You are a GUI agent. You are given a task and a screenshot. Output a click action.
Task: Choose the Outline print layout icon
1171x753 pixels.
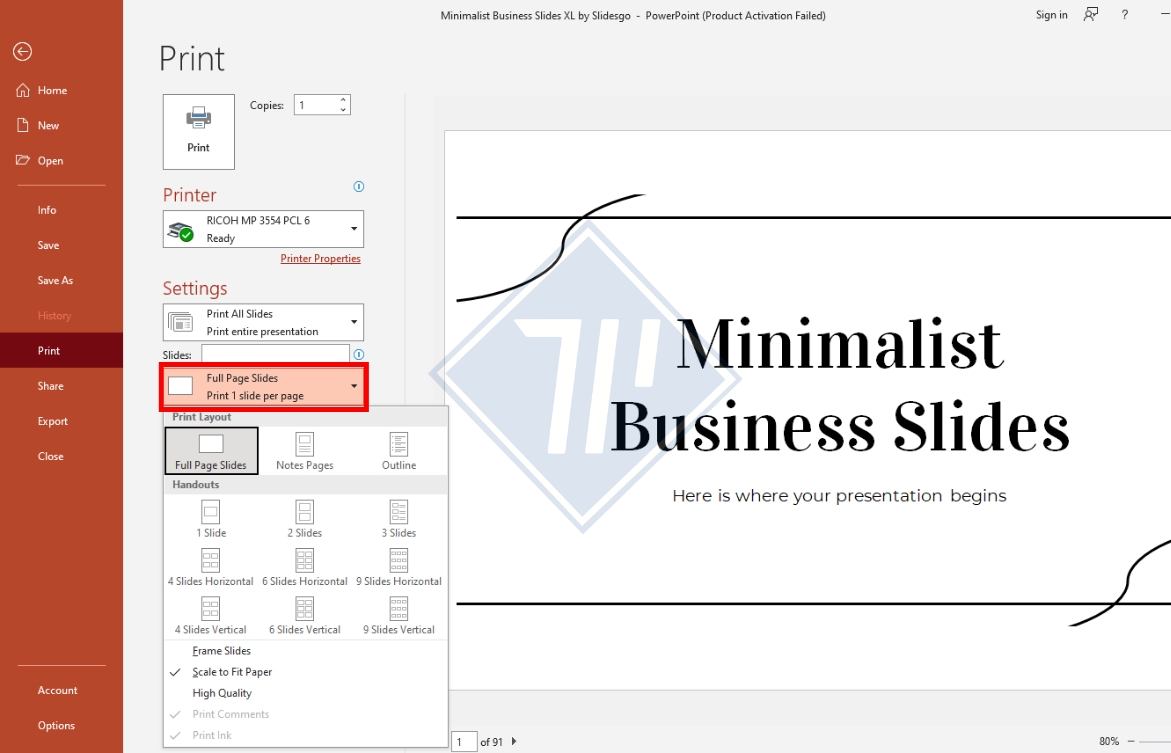[399, 444]
